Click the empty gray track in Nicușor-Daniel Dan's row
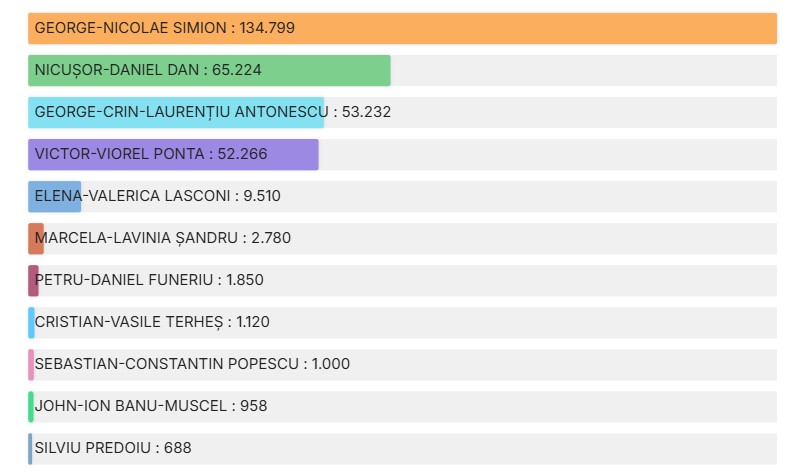 (x=580, y=70)
